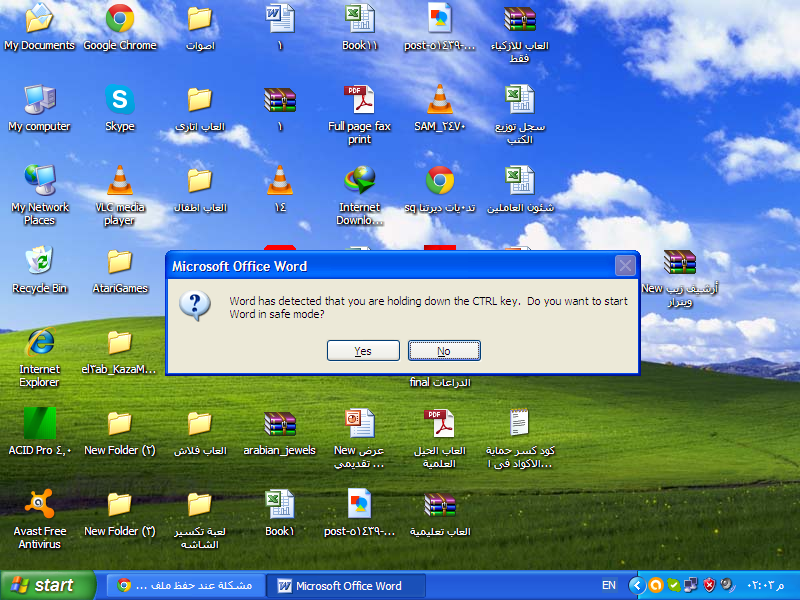Select VLC media player shortcut
The image size is (800, 600).
(120, 195)
